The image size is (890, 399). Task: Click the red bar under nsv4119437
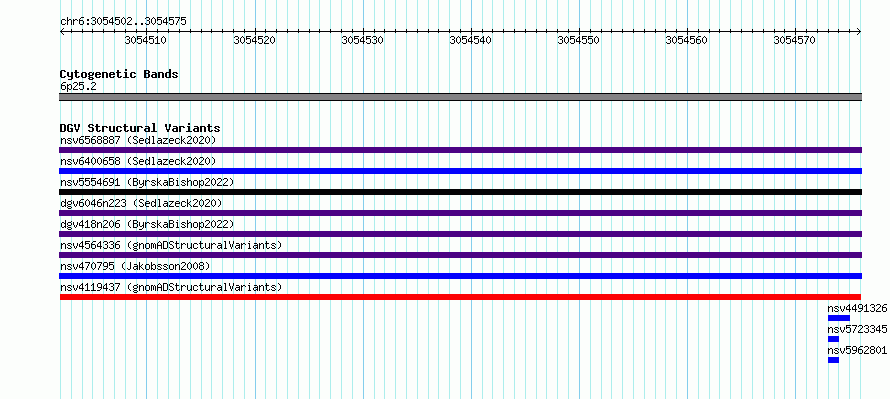(x=460, y=297)
